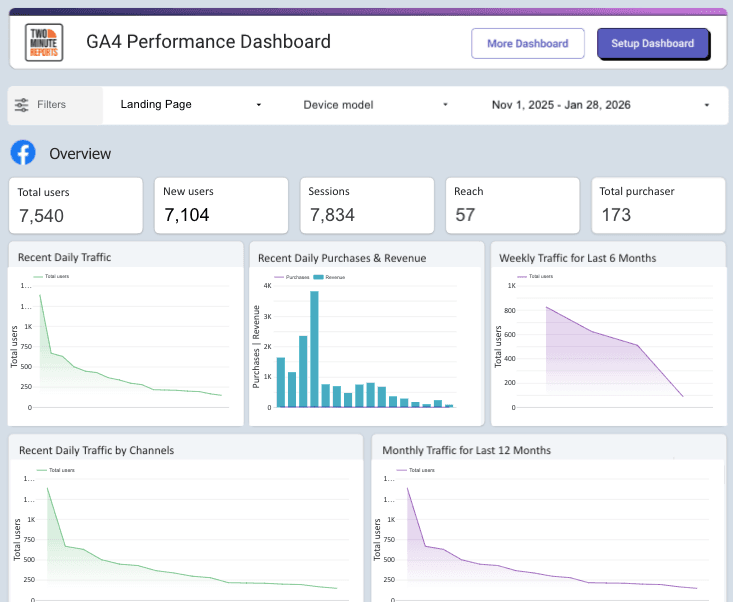Screen dimensions: 733x602
Task: Click the Recent Daily Traffic by Channels title
Action: click(x=96, y=450)
